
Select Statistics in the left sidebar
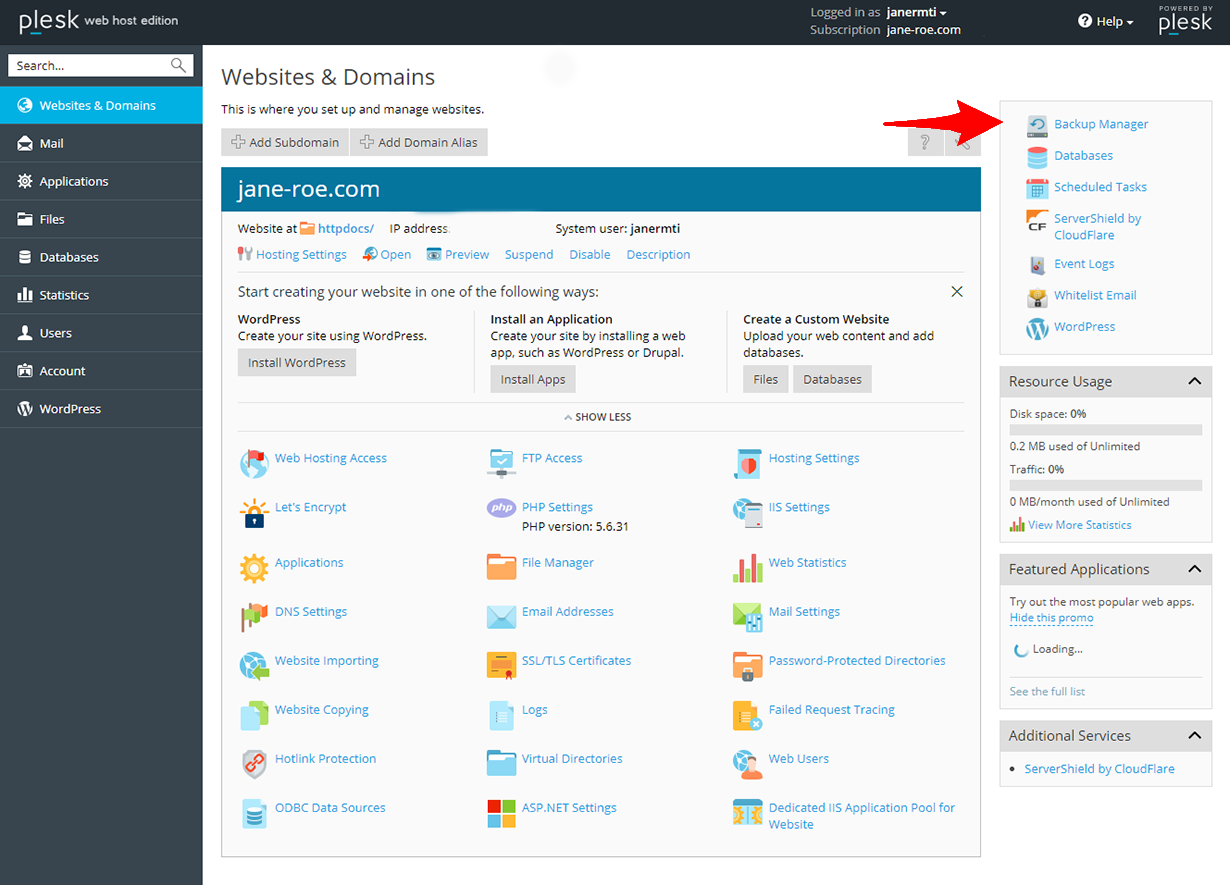click(64, 296)
